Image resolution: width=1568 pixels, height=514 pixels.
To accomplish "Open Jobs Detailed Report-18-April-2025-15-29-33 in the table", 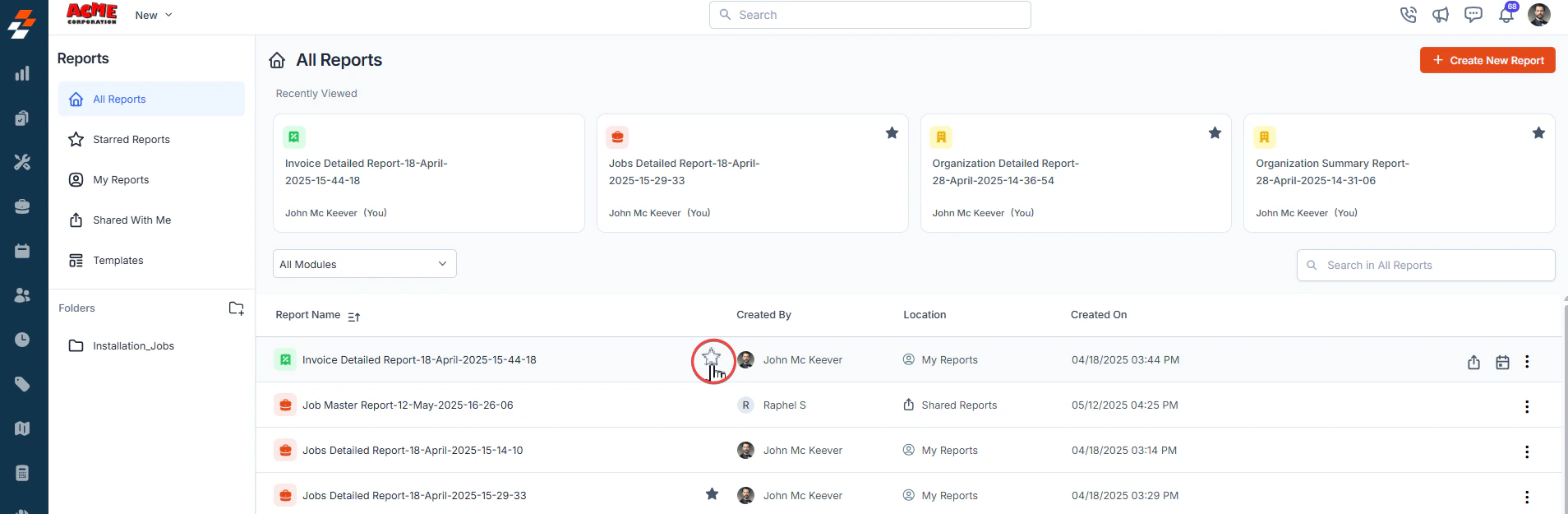I will click(x=414, y=496).
